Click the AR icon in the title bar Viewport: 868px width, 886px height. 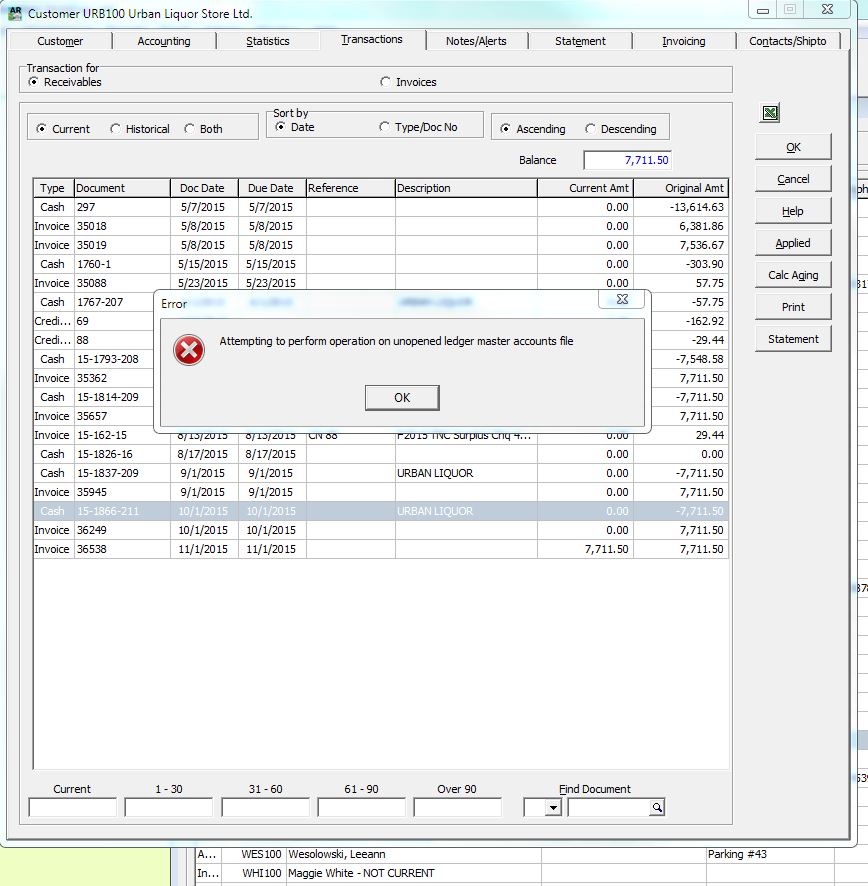15,13
